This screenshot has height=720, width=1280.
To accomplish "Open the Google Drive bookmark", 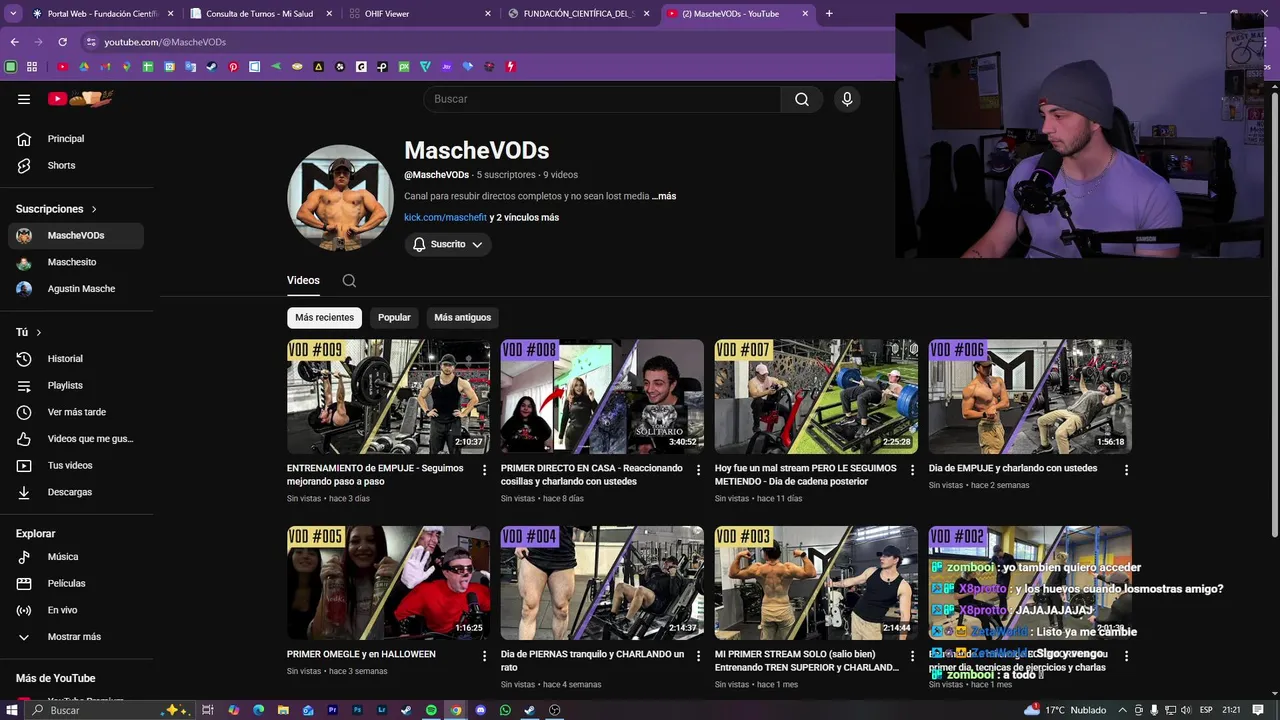I will point(84,67).
